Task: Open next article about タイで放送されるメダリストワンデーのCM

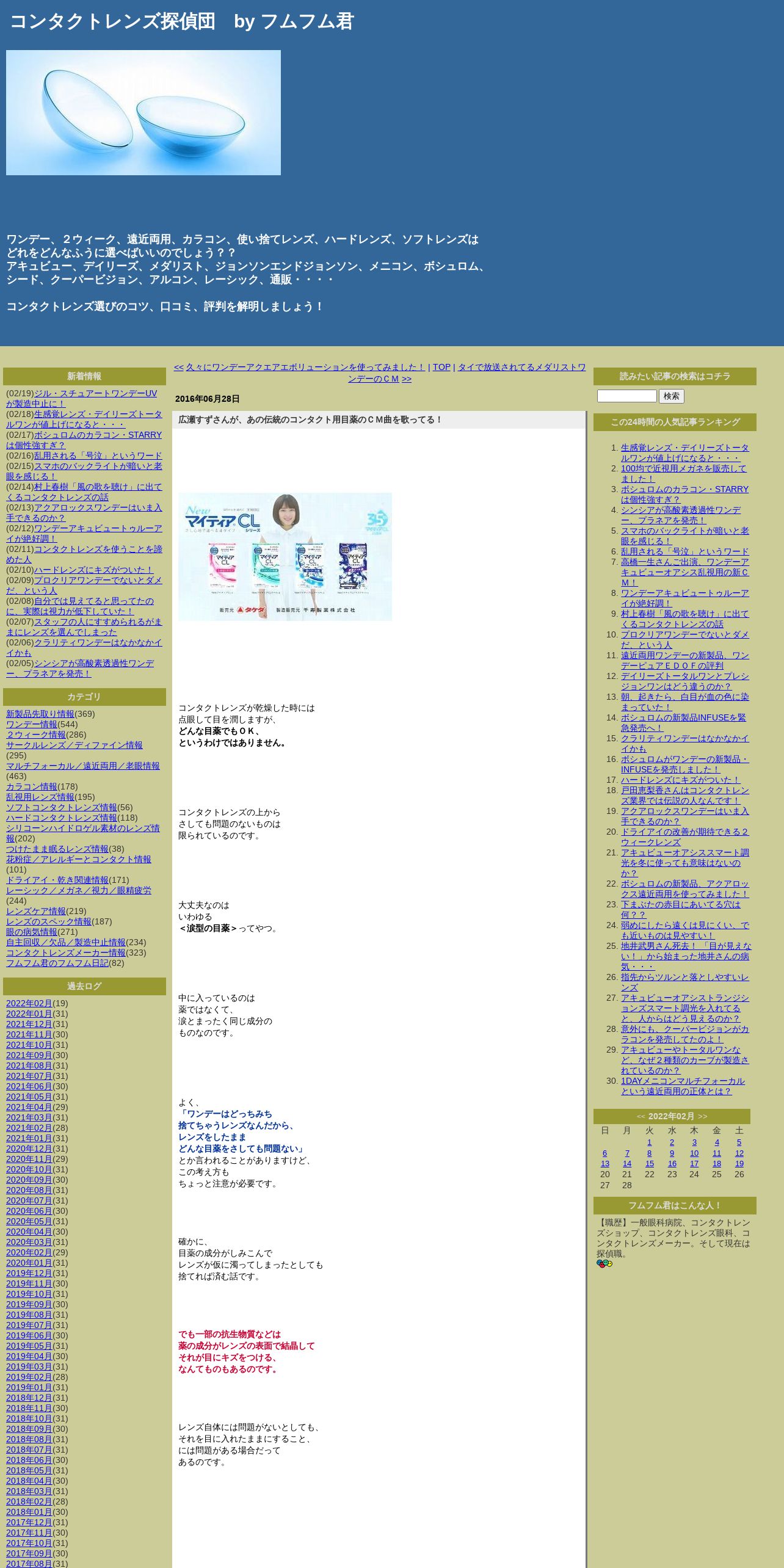Action: tap(467, 372)
